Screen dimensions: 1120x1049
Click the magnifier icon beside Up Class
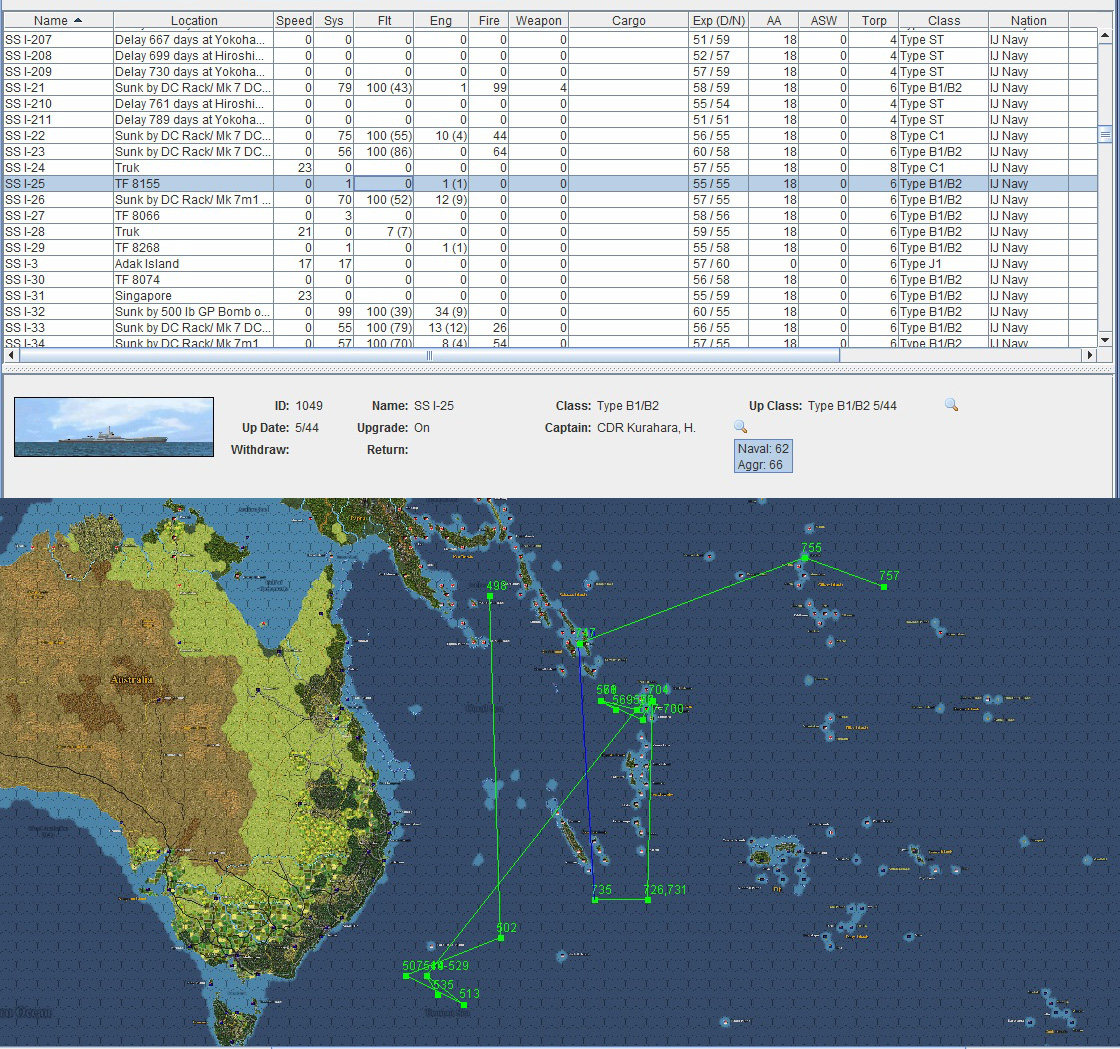(x=951, y=405)
